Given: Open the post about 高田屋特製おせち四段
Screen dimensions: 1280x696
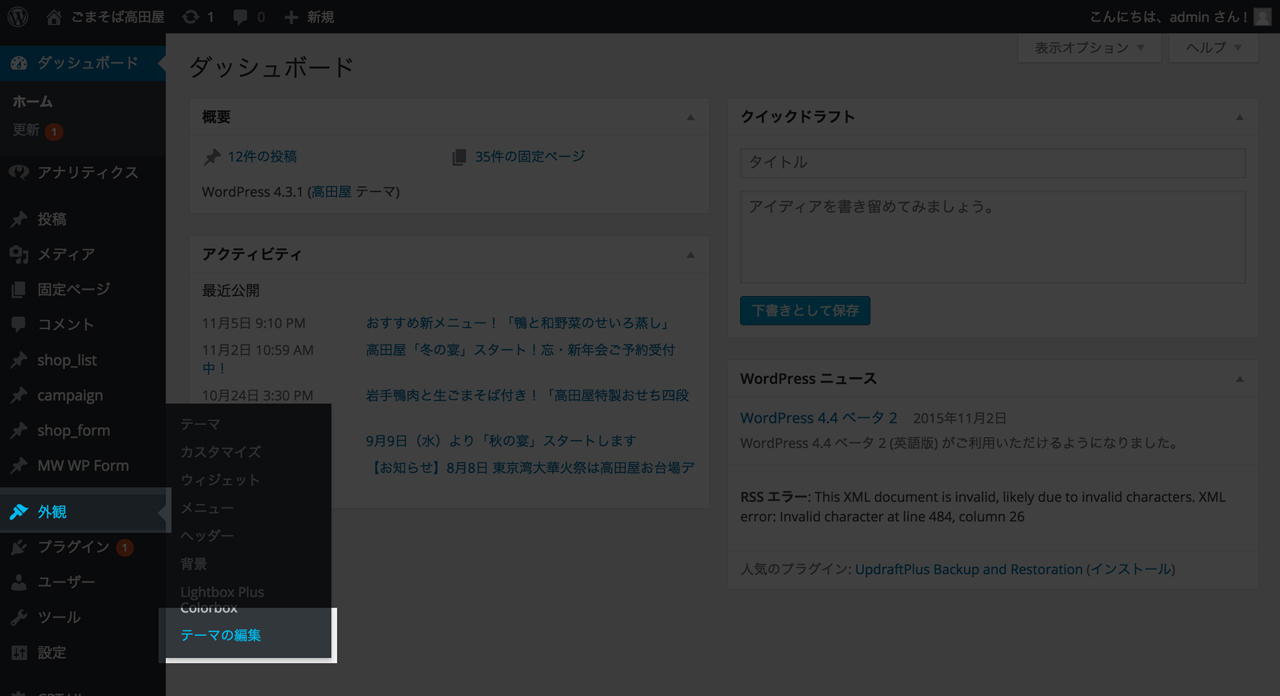Looking at the screenshot, I should (x=527, y=395).
